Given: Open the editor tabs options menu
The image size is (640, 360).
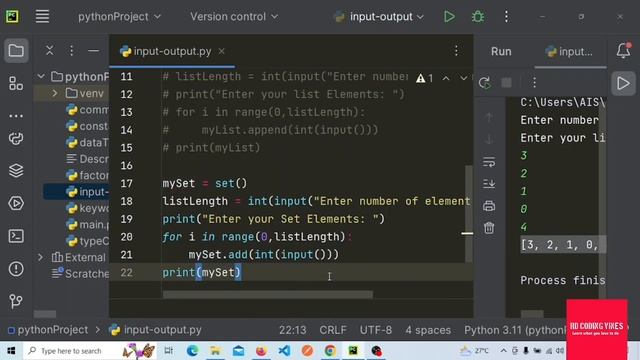Looking at the screenshot, I should tap(456, 51).
